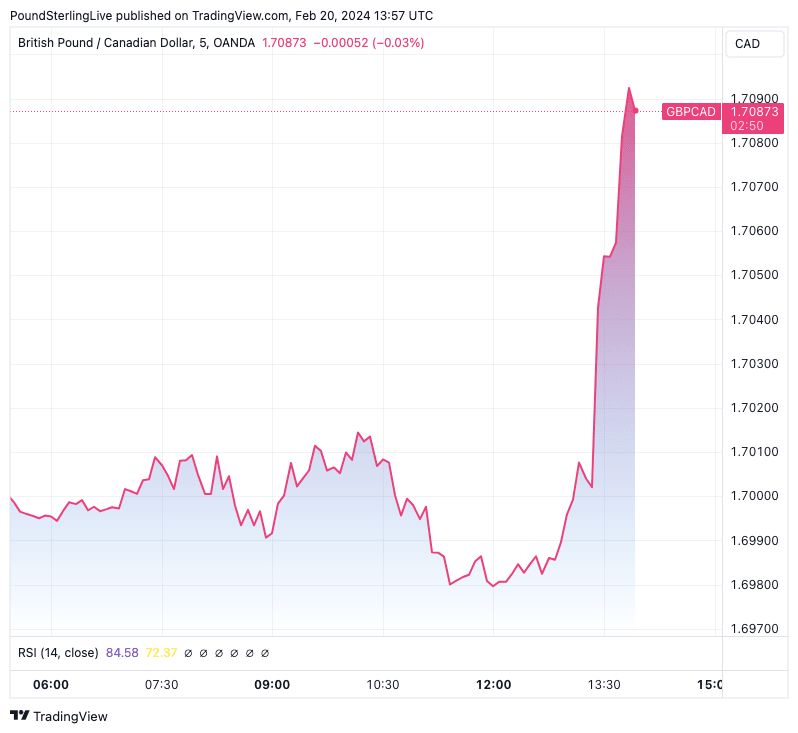Select the yellow RSI value 72.37
This screenshot has width=798, height=733.
[x=161, y=653]
